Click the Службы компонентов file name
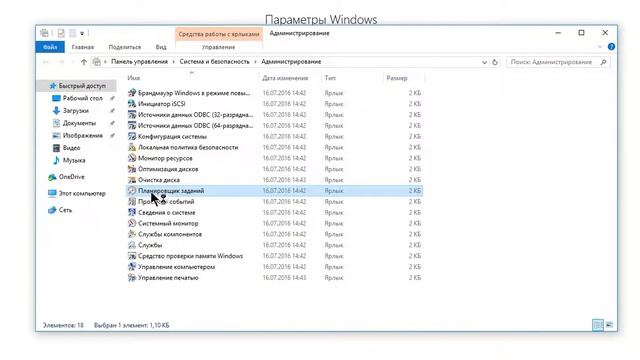 170,234
